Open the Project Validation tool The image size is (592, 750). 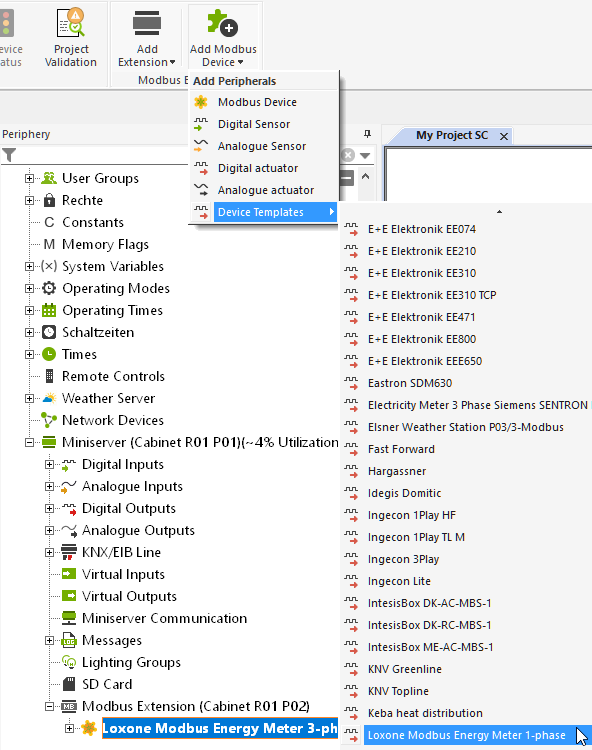71,38
